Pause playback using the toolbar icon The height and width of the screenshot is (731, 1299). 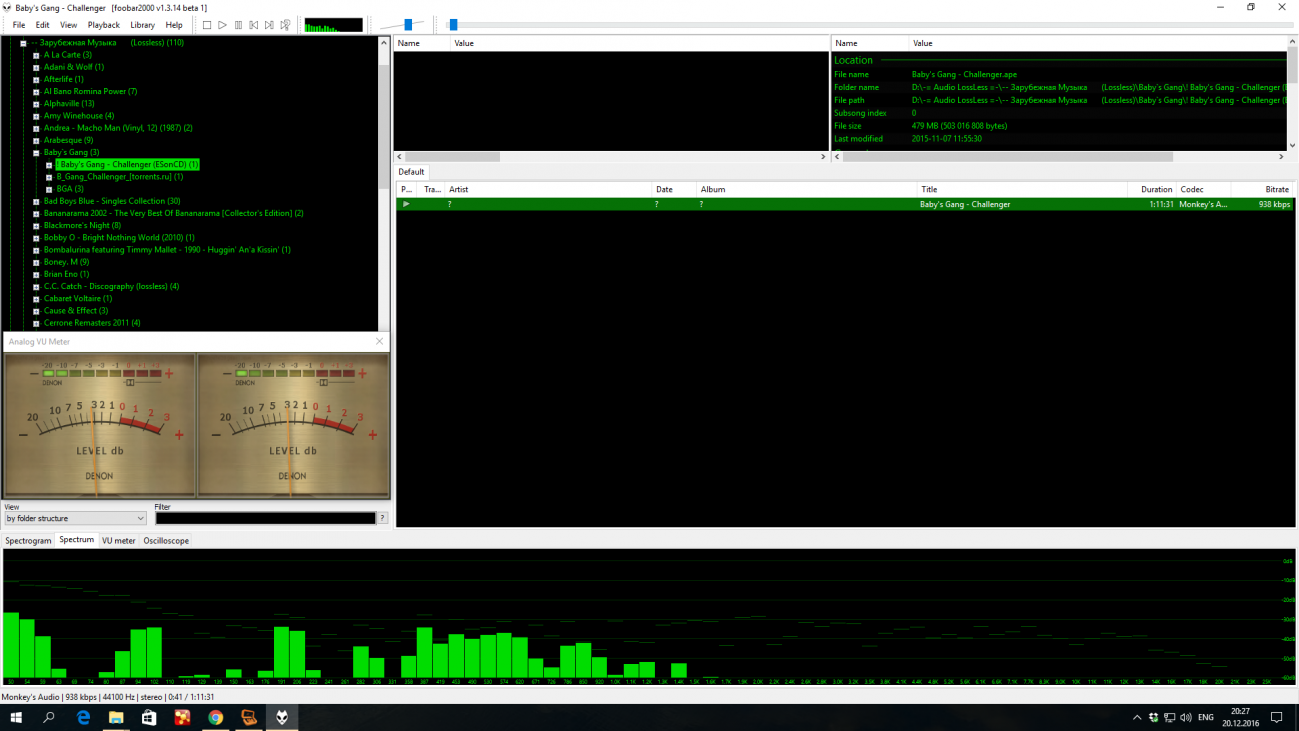[238, 25]
